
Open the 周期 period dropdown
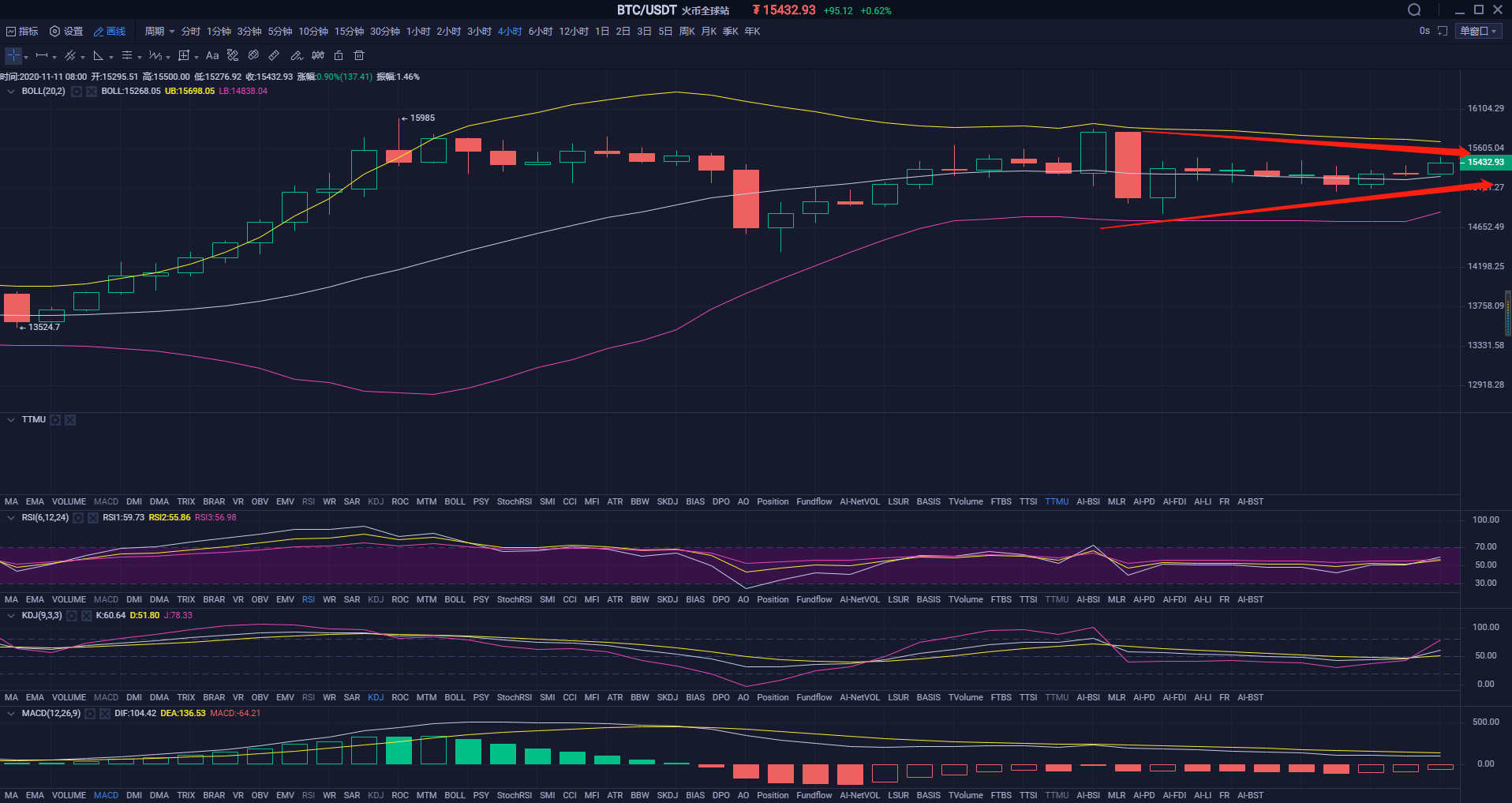159,32
